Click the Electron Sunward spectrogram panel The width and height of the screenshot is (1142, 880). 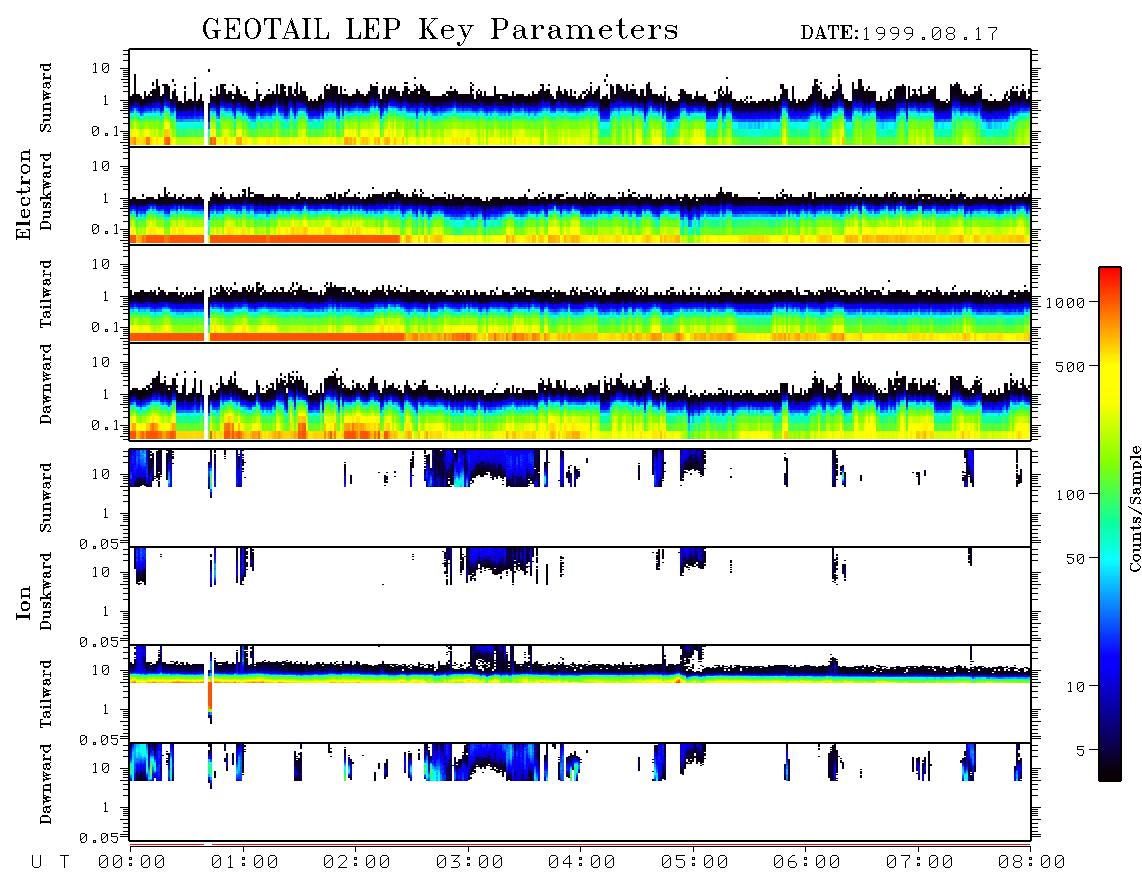point(580,98)
